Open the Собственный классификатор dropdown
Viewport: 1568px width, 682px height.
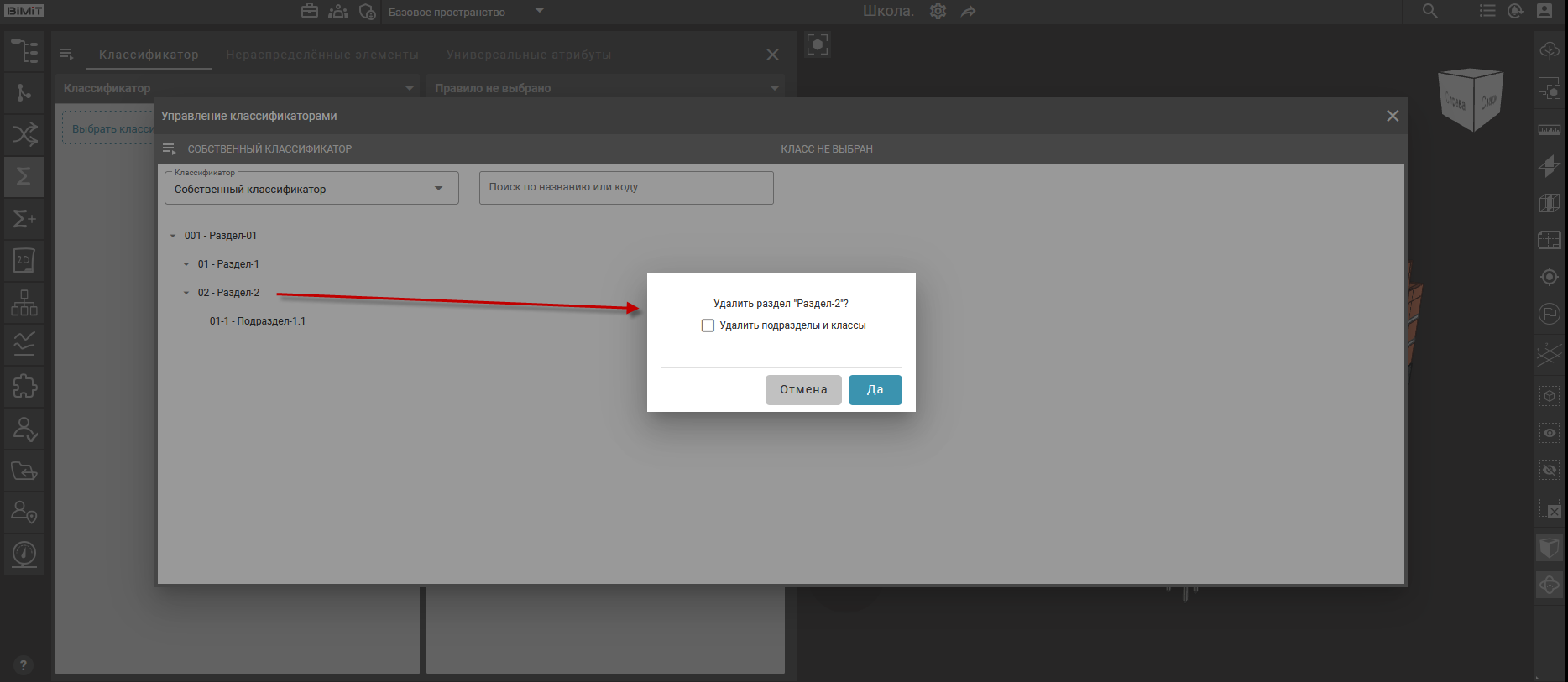point(311,189)
